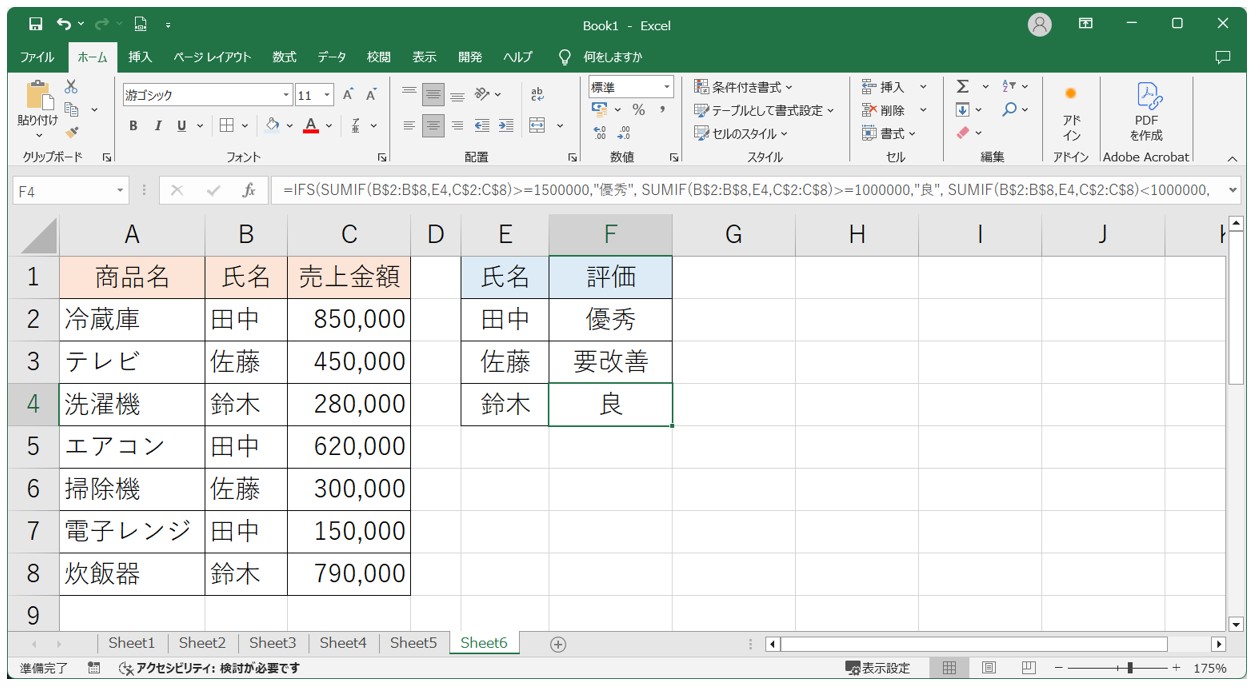1254x687 pixels.
Task: Click the new sheet plus icon
Action: coord(558,644)
